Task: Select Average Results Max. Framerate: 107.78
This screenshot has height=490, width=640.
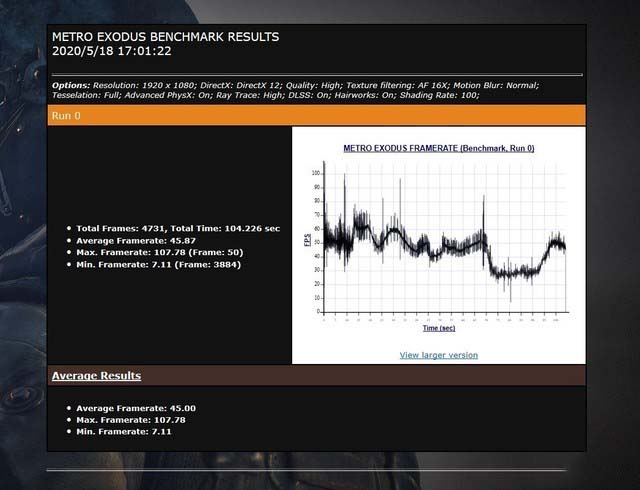Action: coord(131,420)
